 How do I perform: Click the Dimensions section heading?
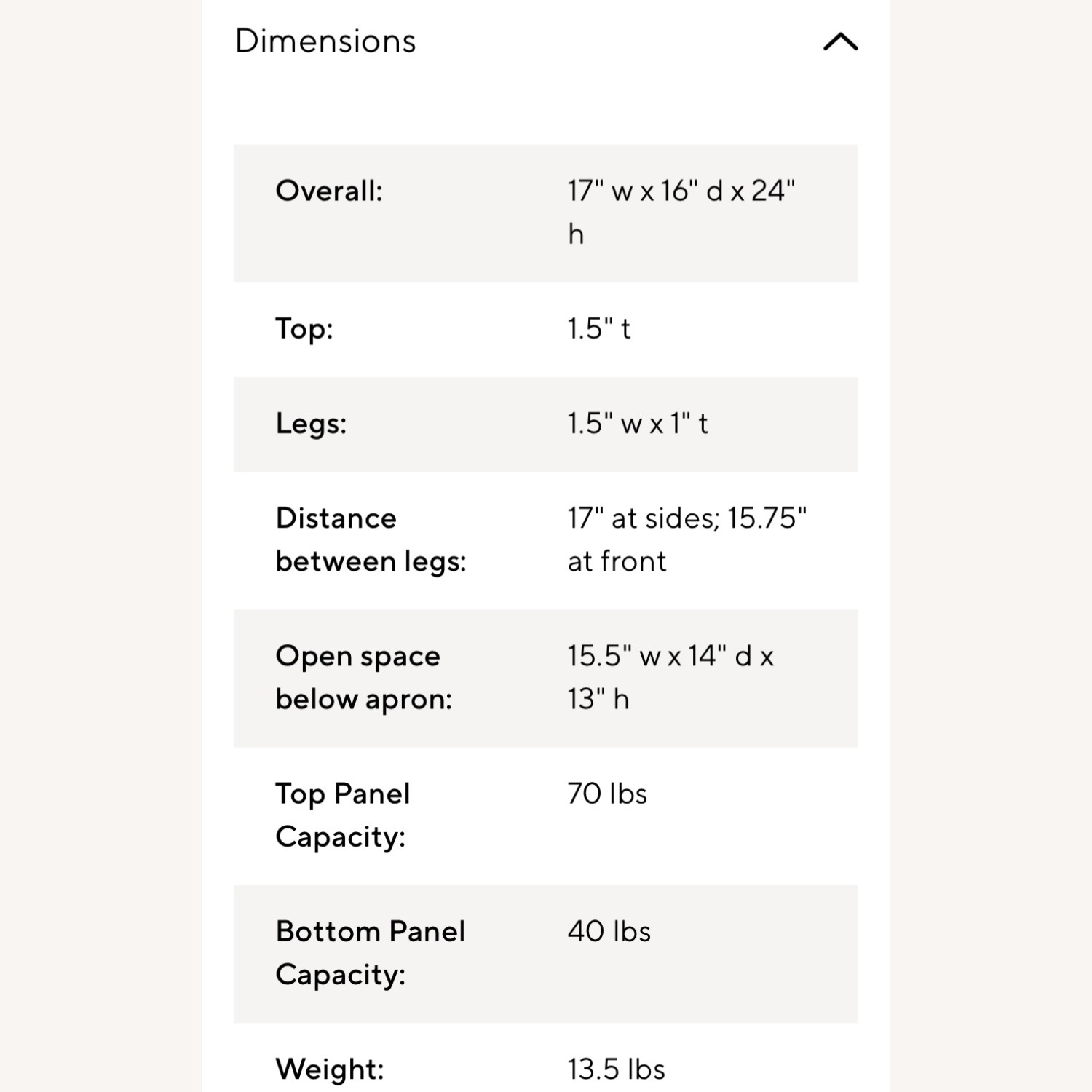(325, 41)
